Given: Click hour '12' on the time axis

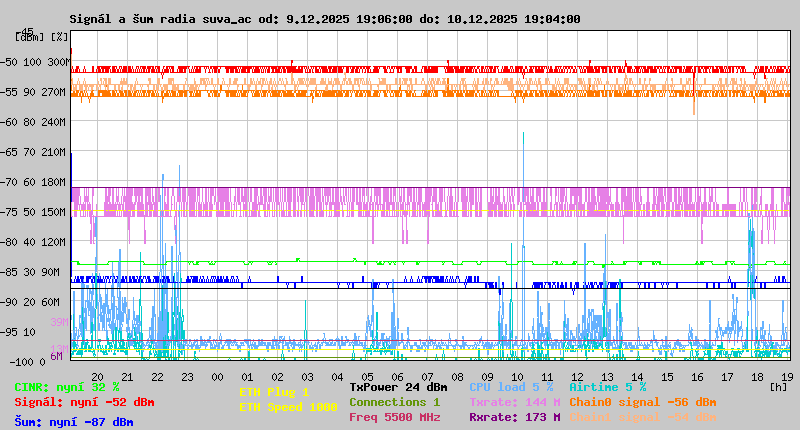Looking at the screenshot, I should tap(577, 377).
